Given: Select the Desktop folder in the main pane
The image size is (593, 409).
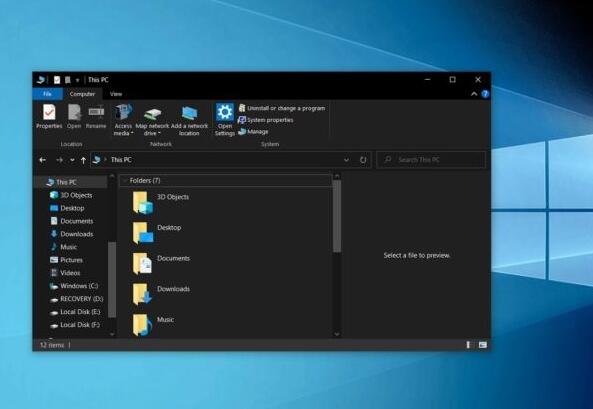Looking at the screenshot, I should coord(157,233).
